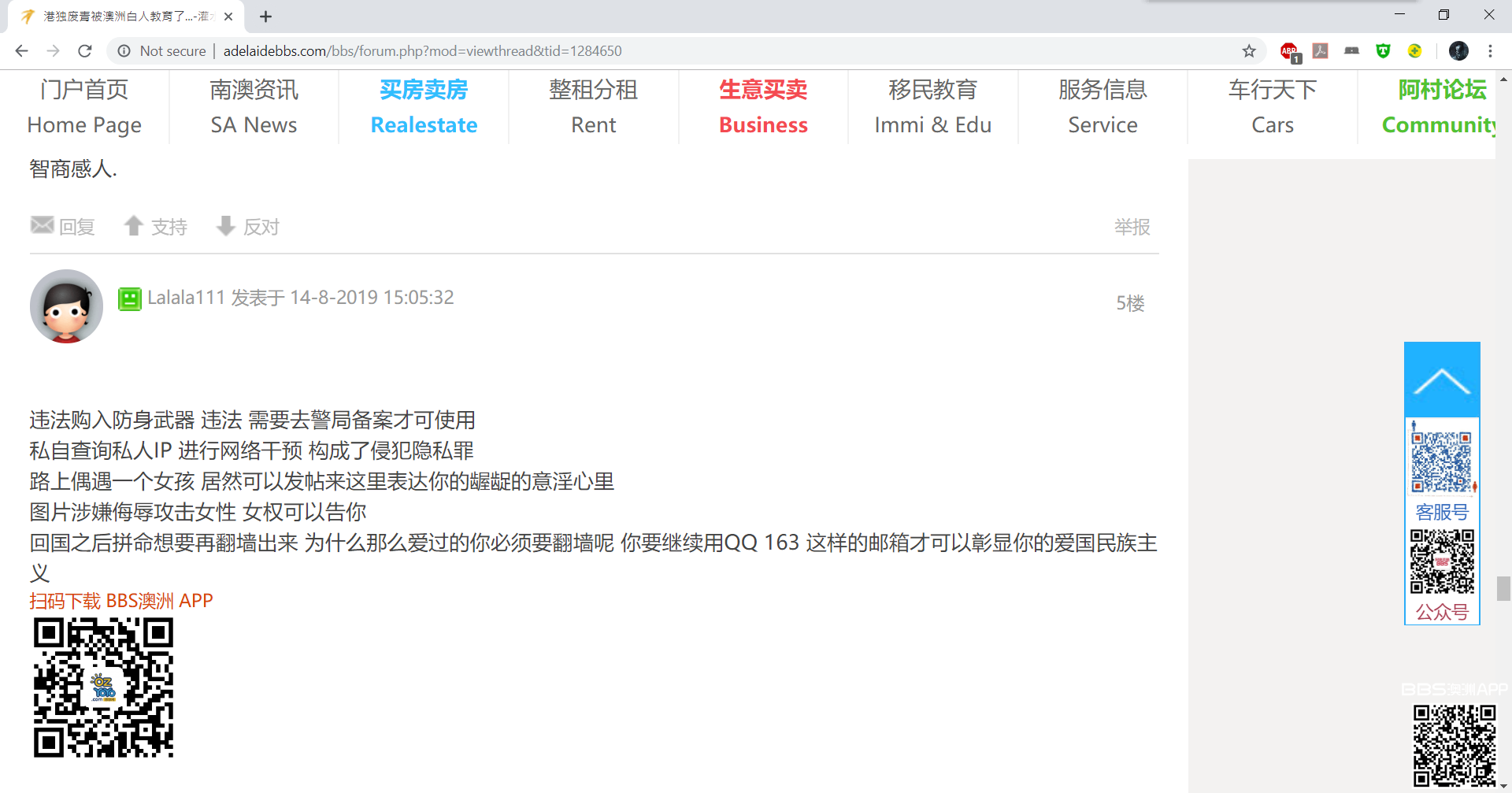Open the Chrome profile avatar
The height and width of the screenshot is (793, 1512).
tap(1458, 51)
